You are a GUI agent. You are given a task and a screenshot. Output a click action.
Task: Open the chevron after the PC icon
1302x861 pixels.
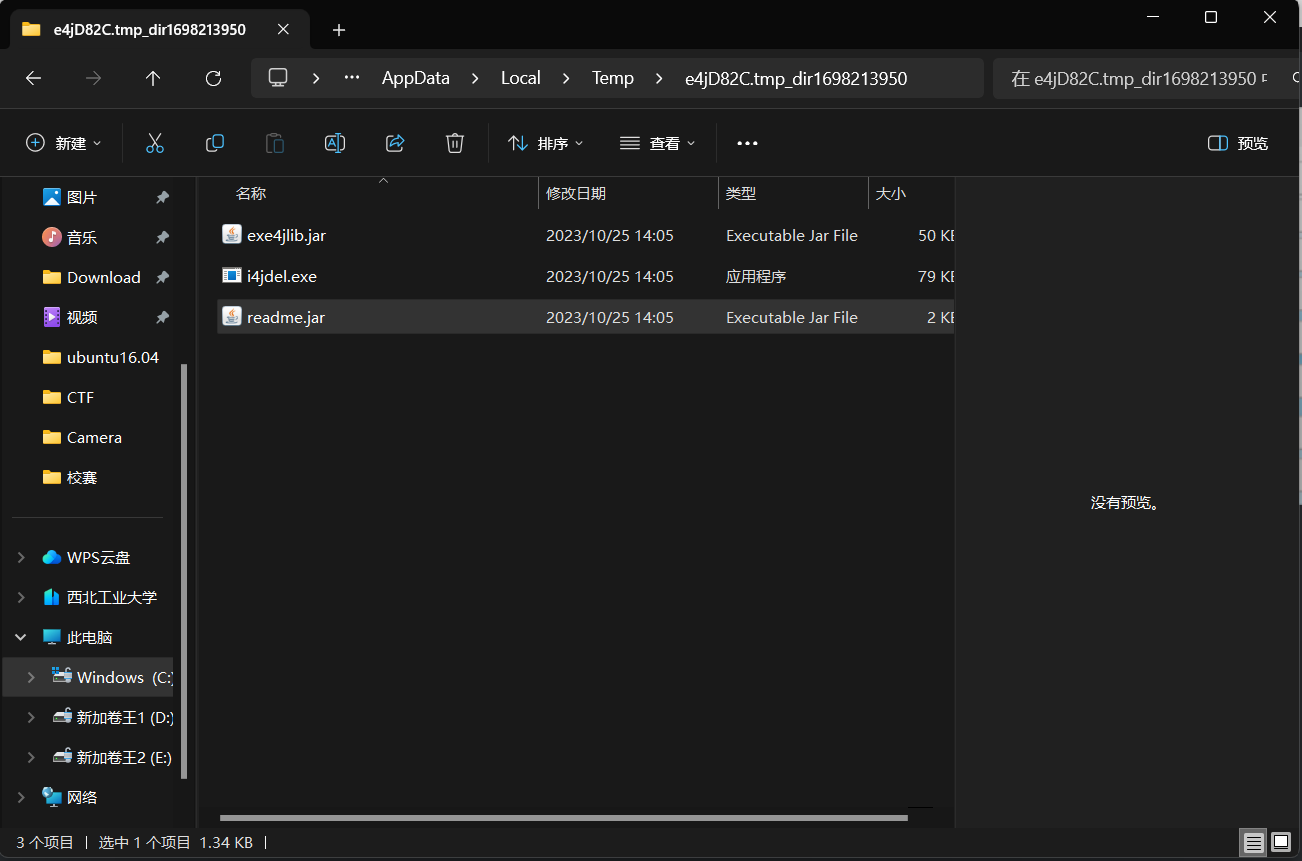click(316, 78)
